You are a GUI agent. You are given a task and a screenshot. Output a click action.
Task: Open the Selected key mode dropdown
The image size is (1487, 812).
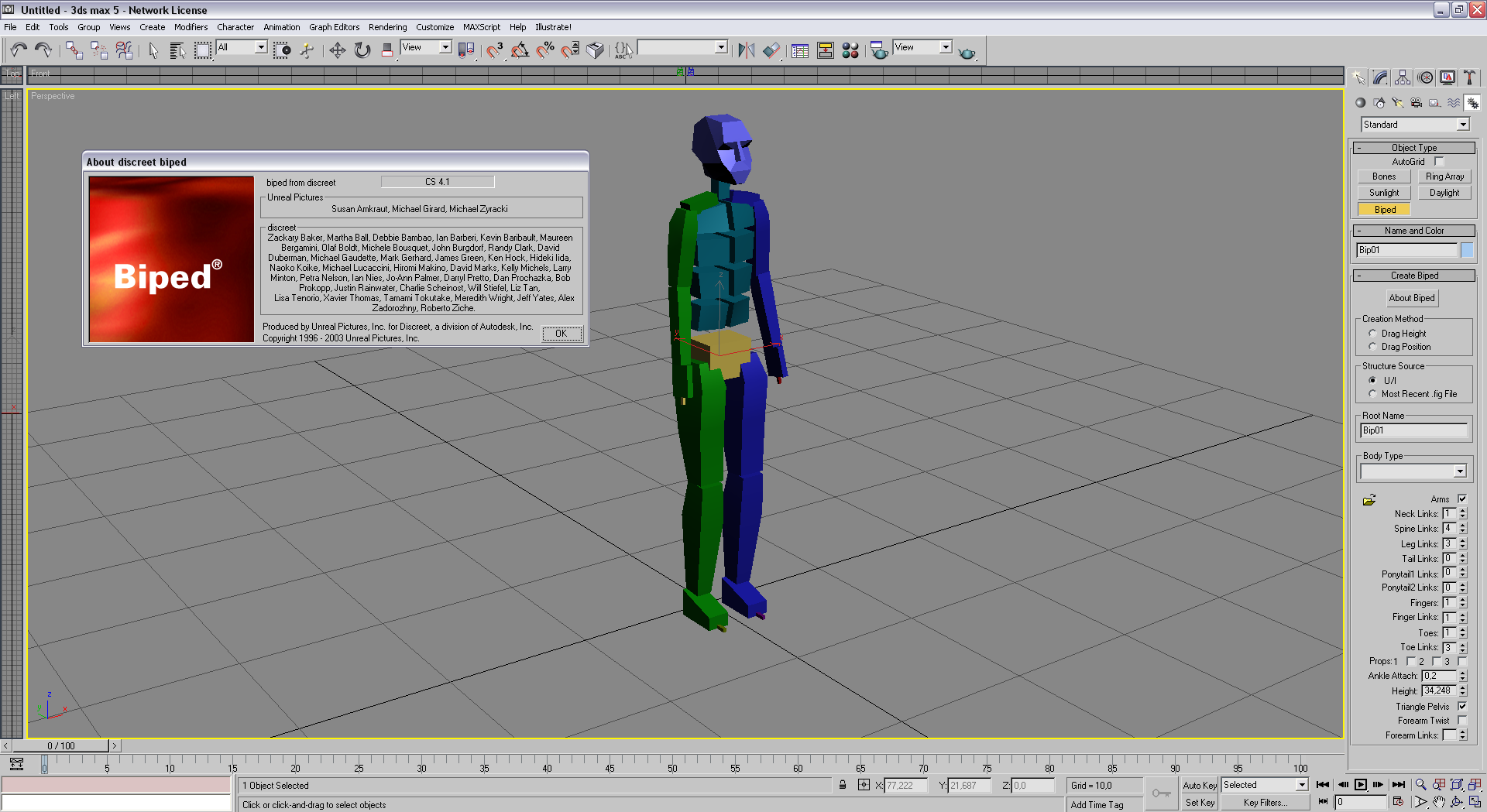coord(1265,785)
